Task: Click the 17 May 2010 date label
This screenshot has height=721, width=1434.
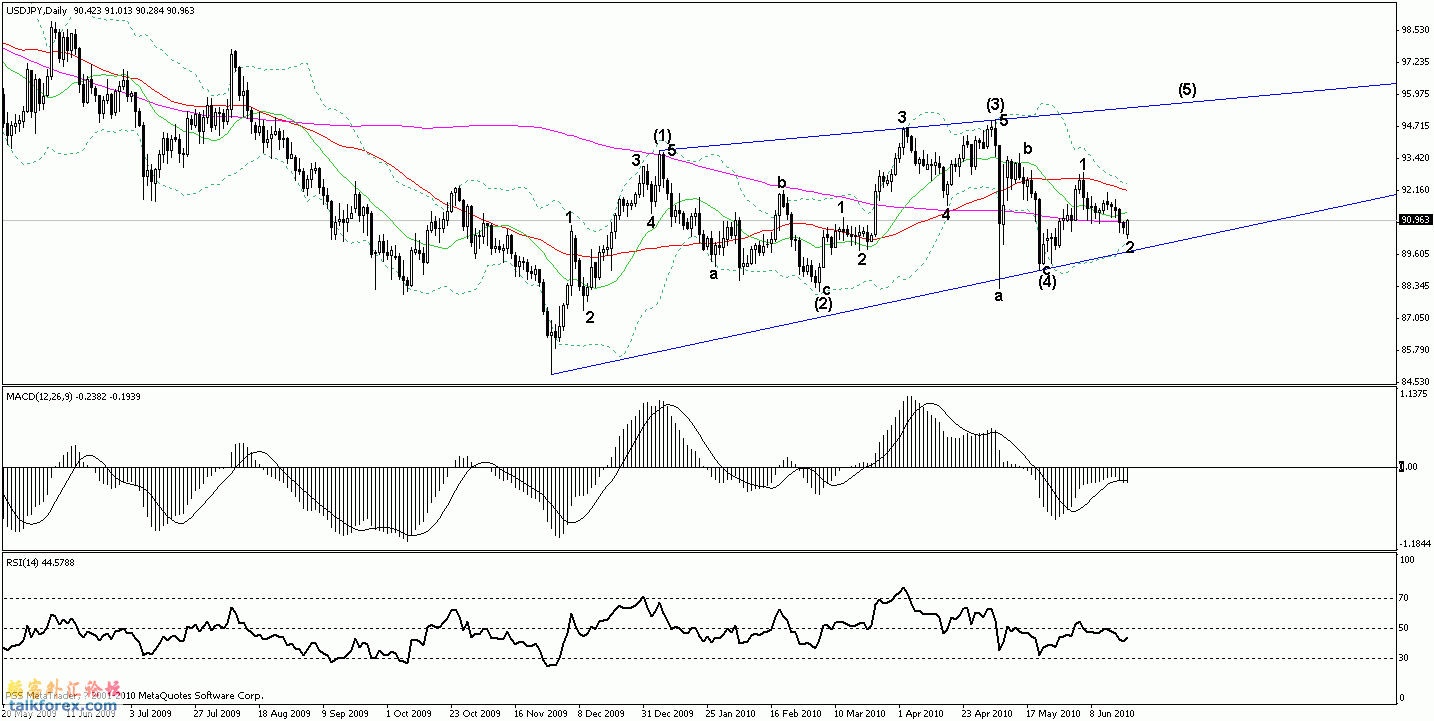Action: [x=1051, y=714]
